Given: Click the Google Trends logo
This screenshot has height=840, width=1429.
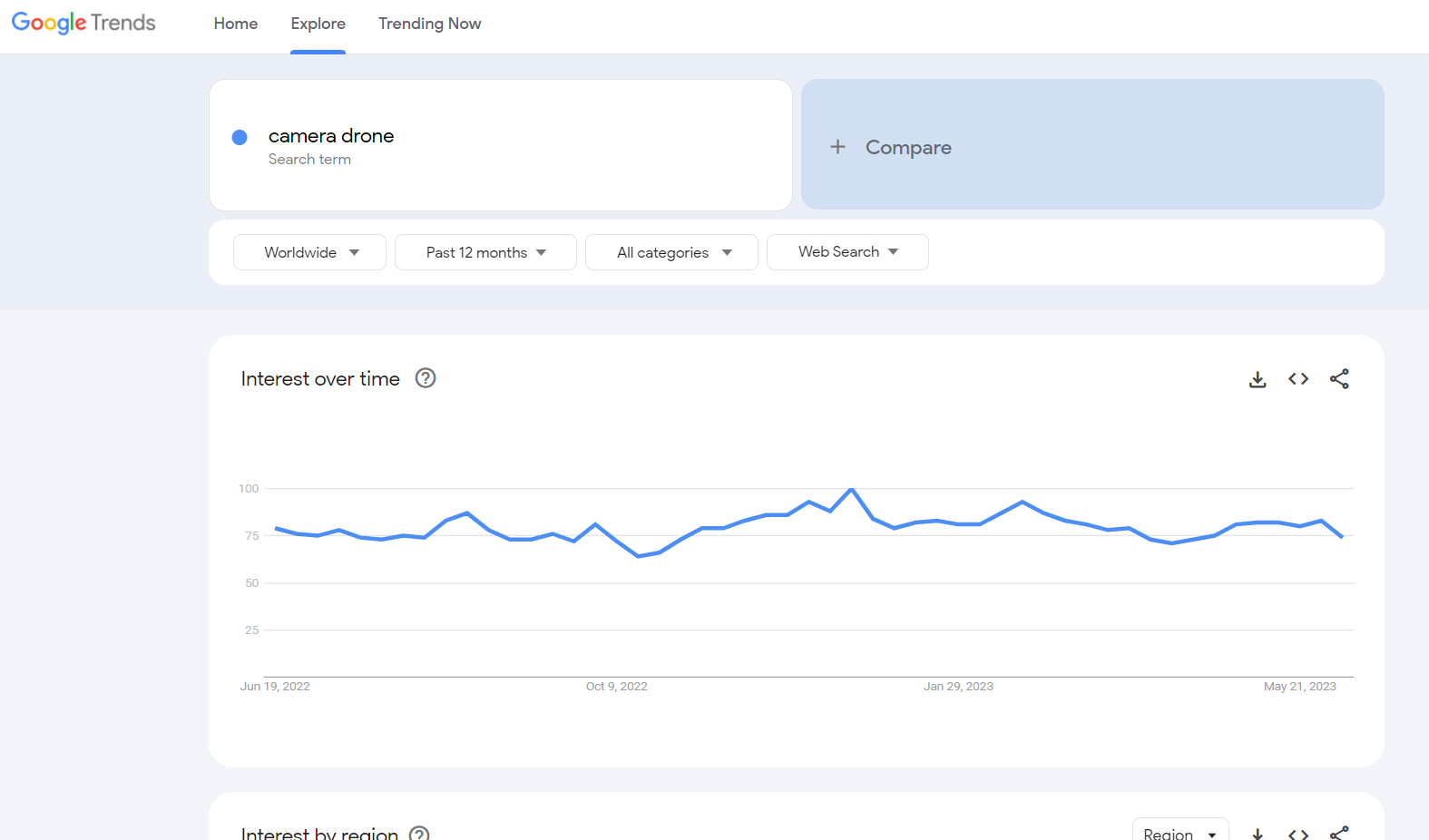Looking at the screenshot, I should pos(83,23).
